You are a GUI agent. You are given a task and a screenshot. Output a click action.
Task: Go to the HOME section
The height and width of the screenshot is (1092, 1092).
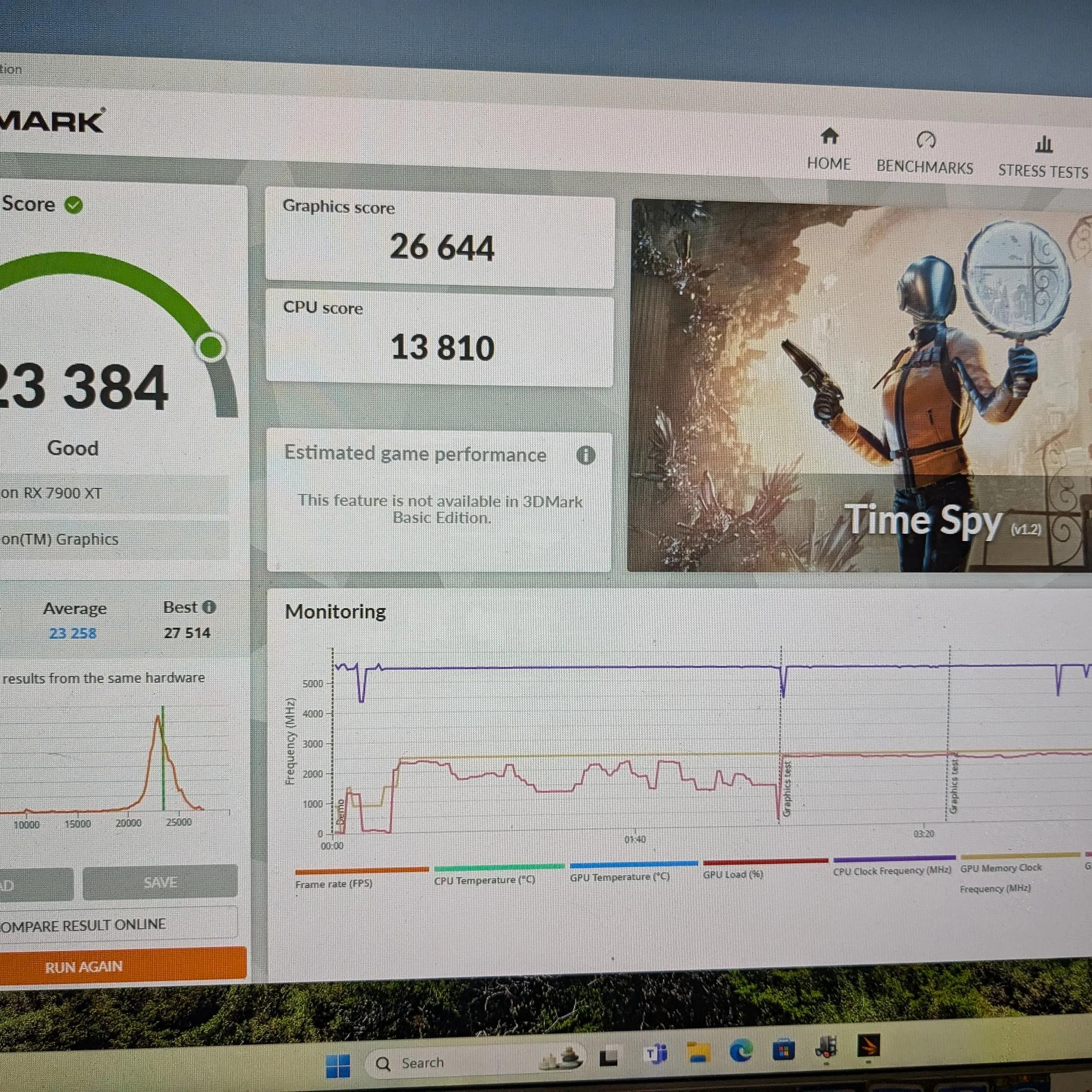829,150
